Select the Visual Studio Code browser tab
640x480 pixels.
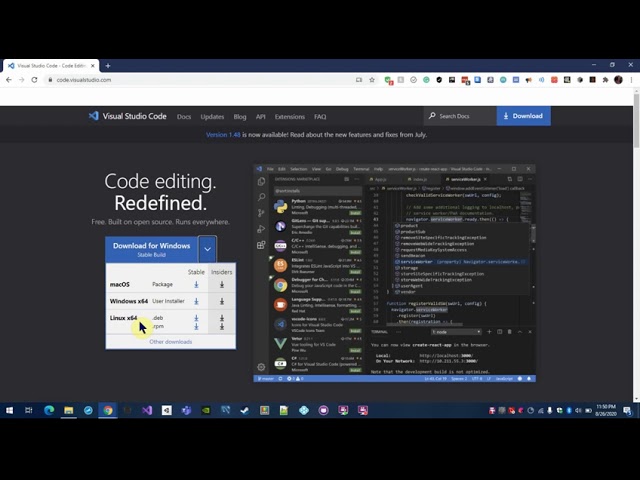[51, 66]
